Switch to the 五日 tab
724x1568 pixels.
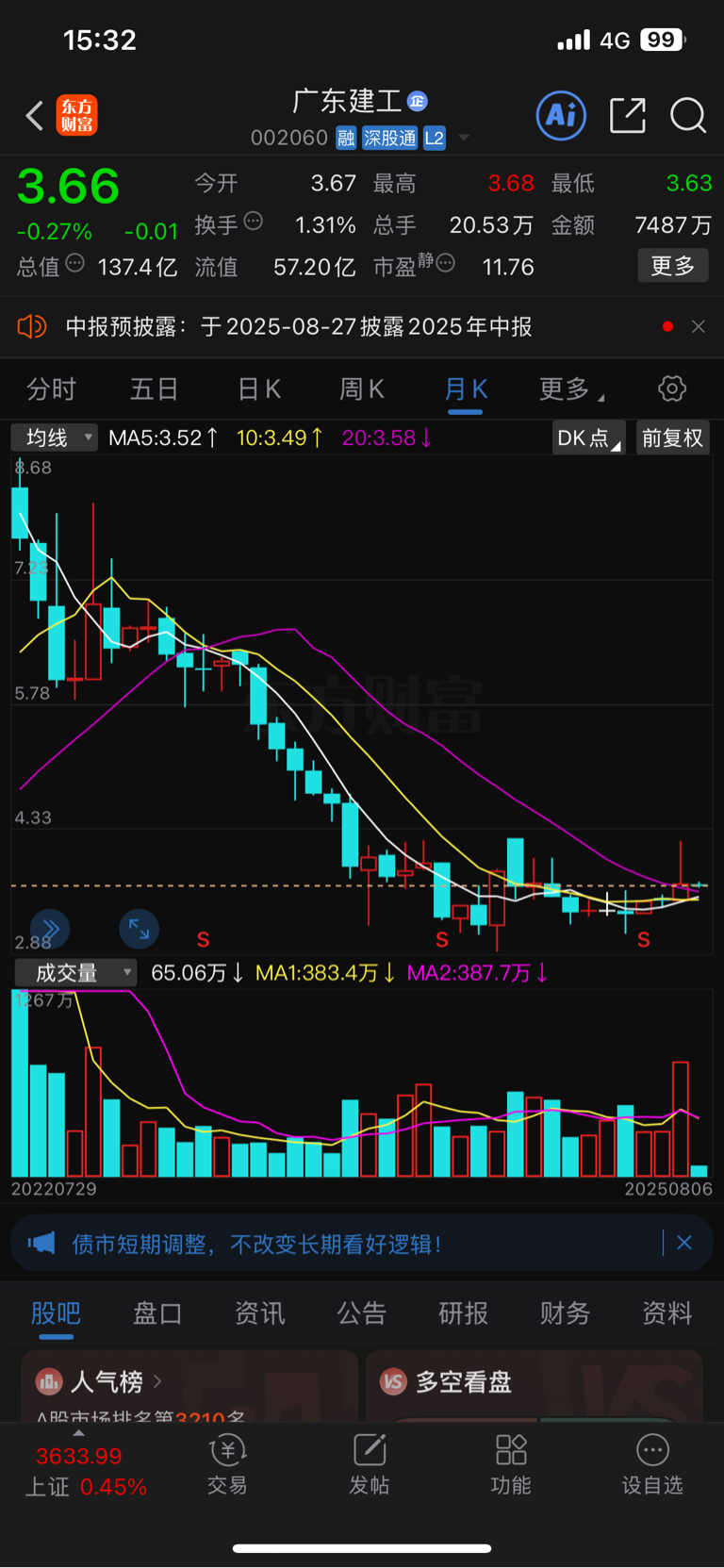[x=154, y=388]
